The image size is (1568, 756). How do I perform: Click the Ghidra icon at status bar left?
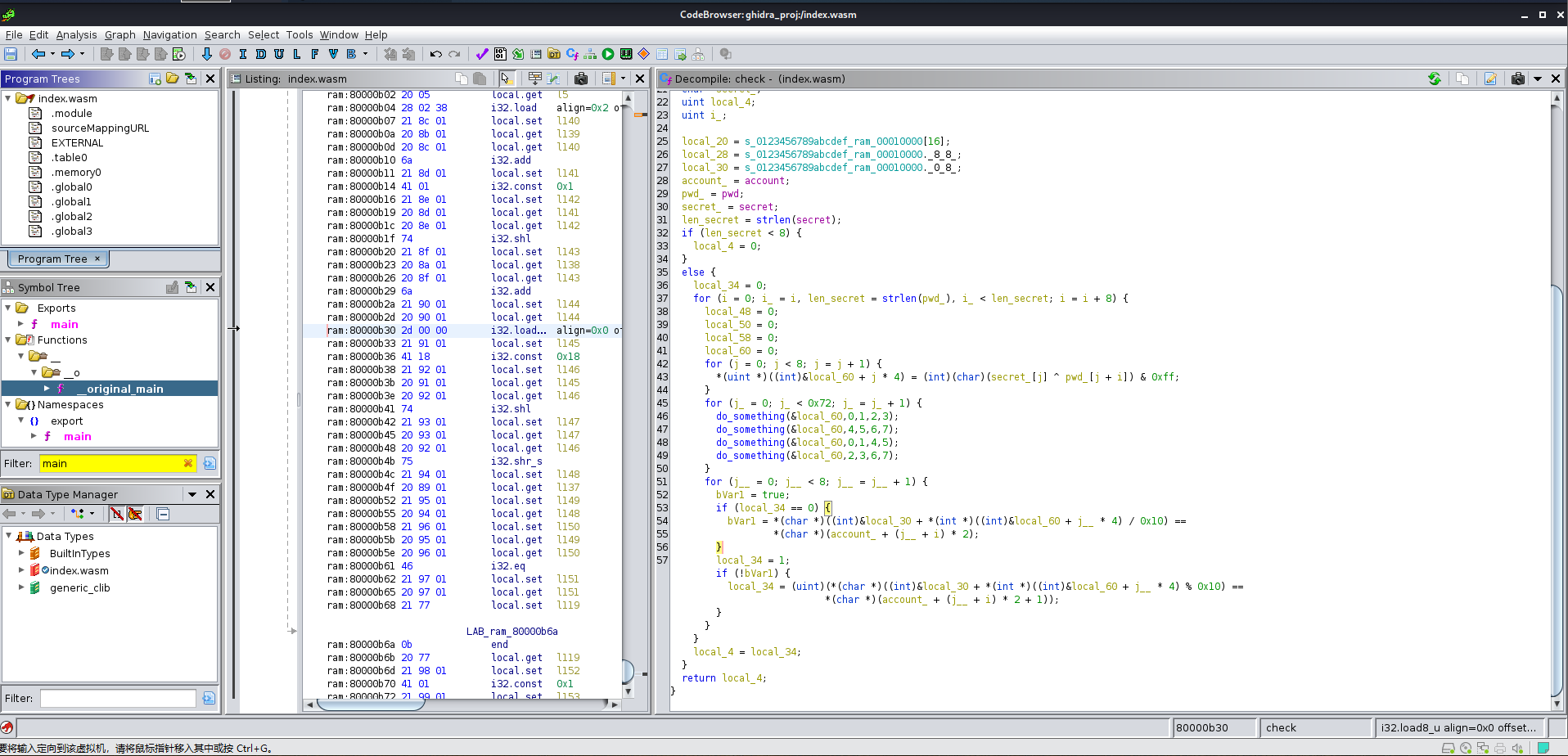coord(7,727)
